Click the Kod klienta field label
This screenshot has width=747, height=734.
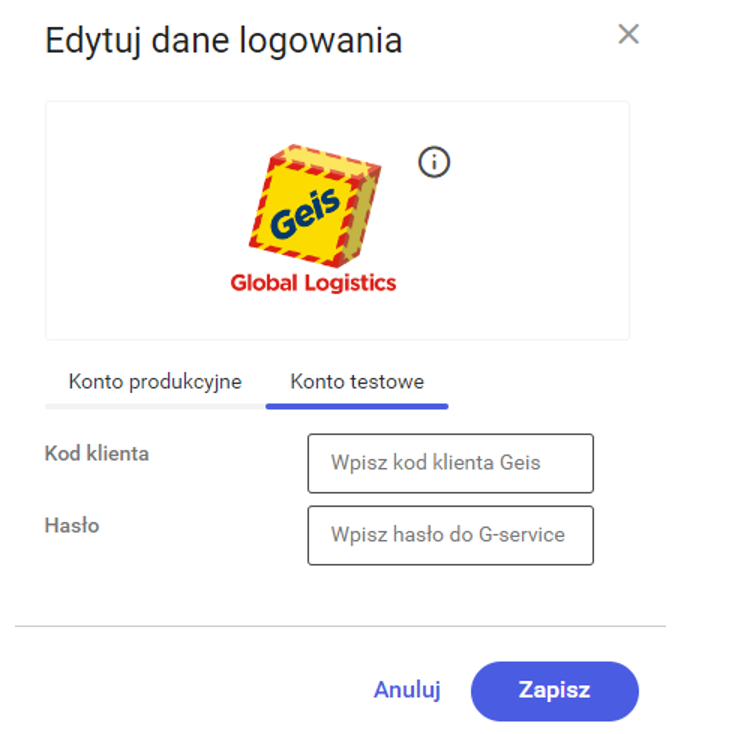[97, 453]
